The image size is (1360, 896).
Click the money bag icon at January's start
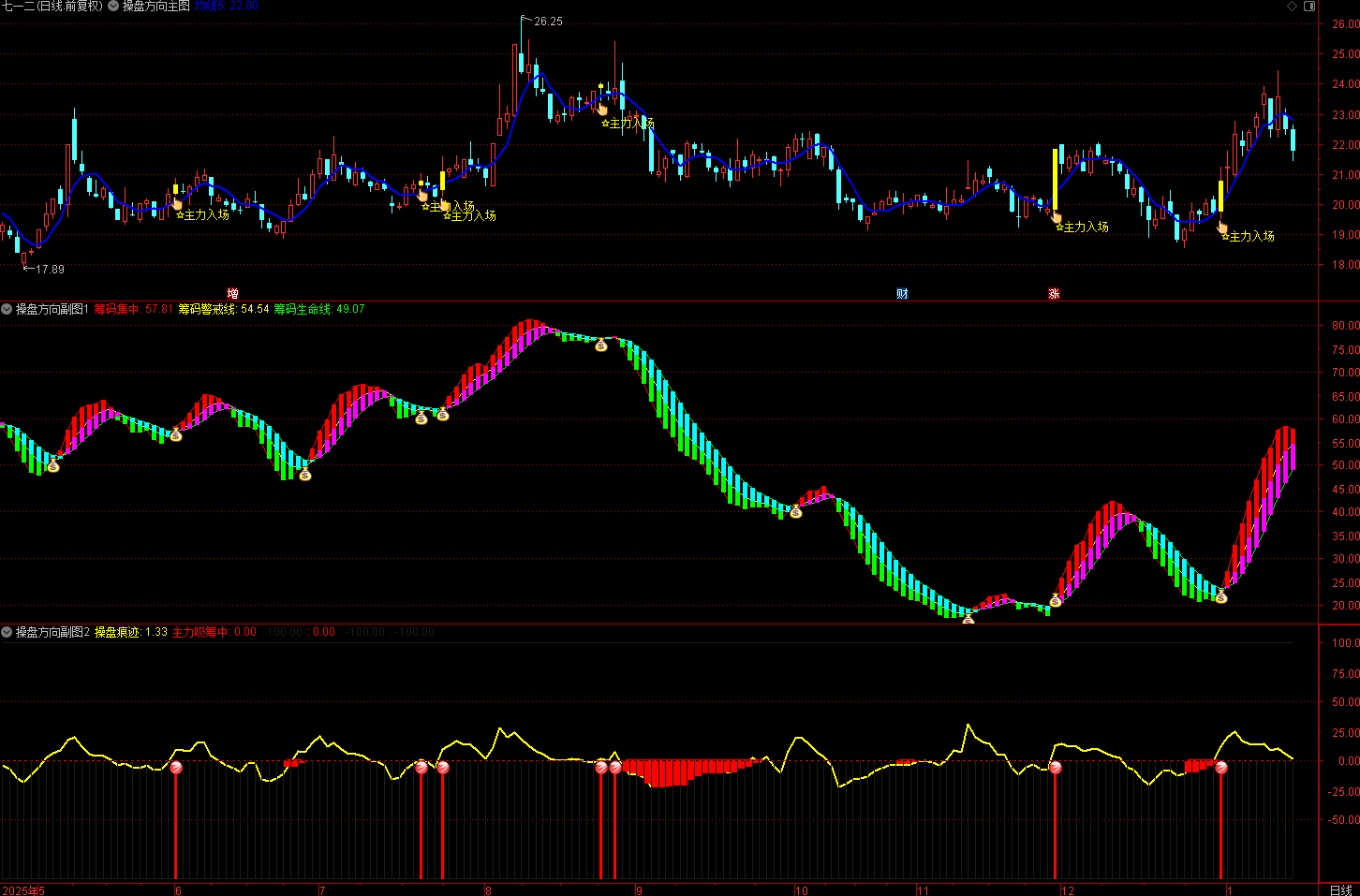pyautogui.click(x=1221, y=596)
